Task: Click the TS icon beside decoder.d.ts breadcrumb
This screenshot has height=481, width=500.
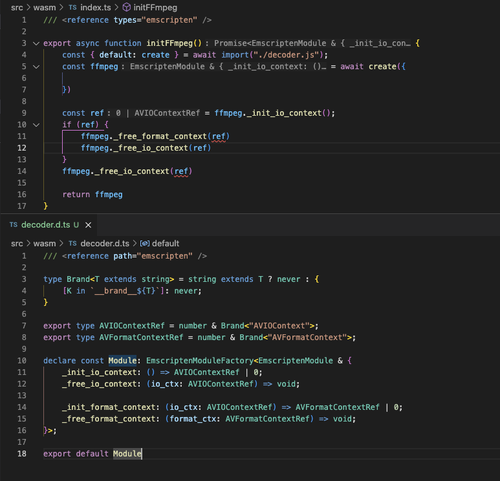Action: 73,244
